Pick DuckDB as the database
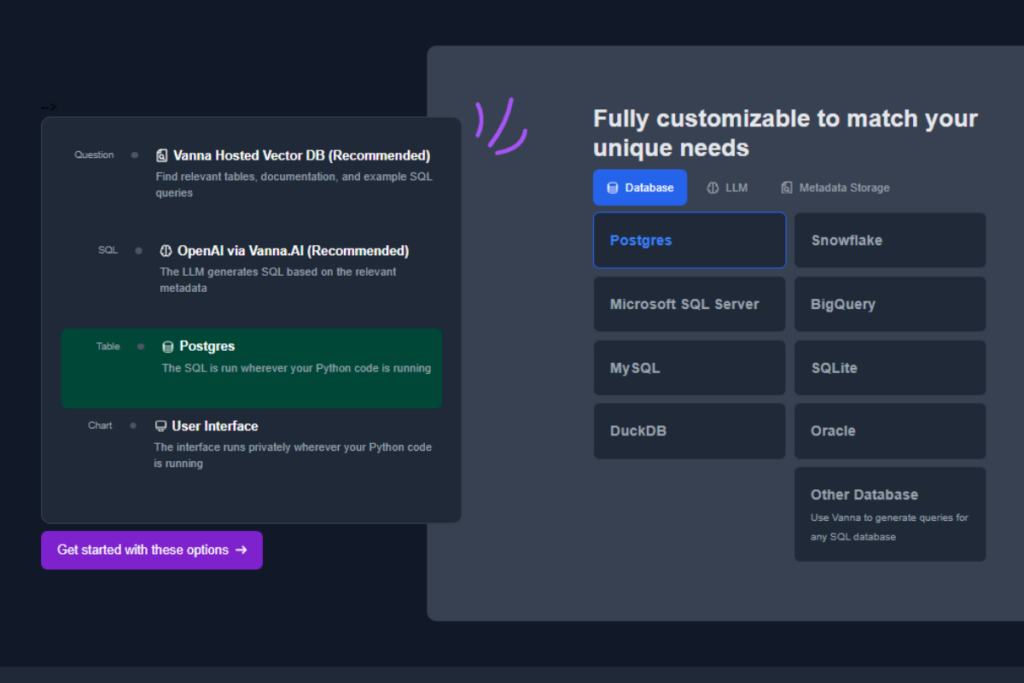 point(690,431)
